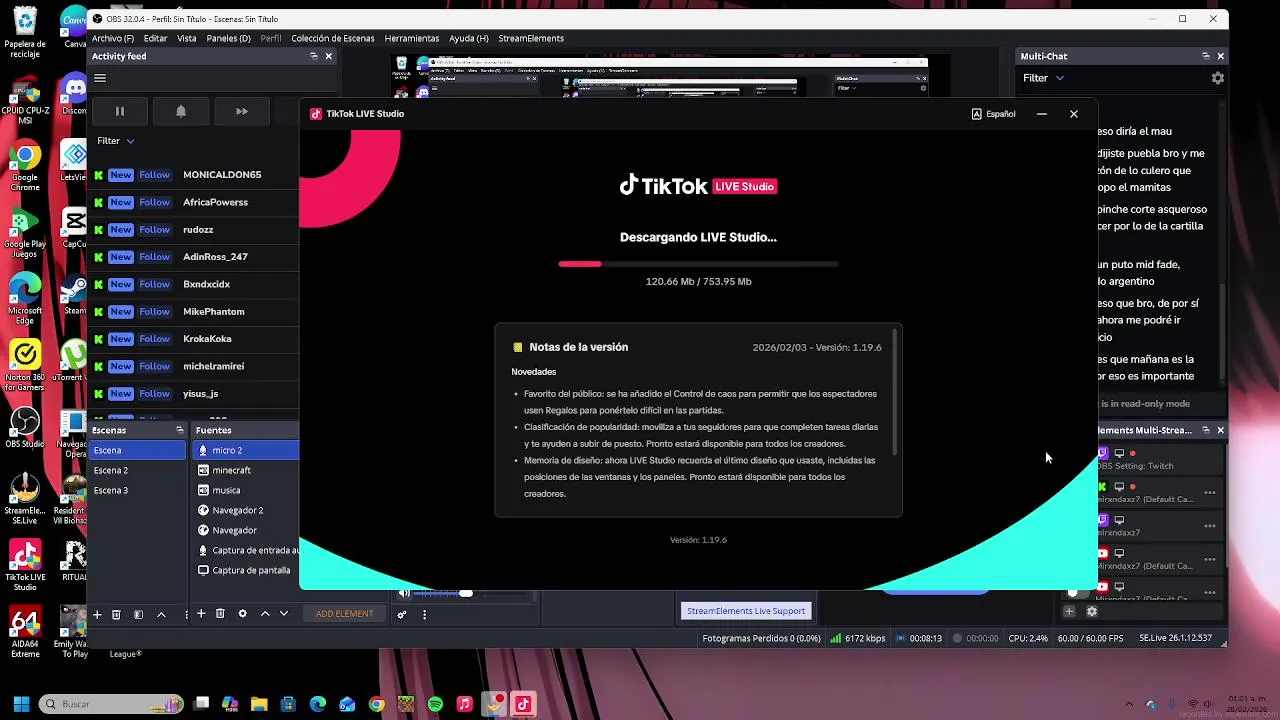The width and height of the screenshot is (1280, 720).
Task: Open the Herramientas menu
Action: pyautogui.click(x=412, y=38)
